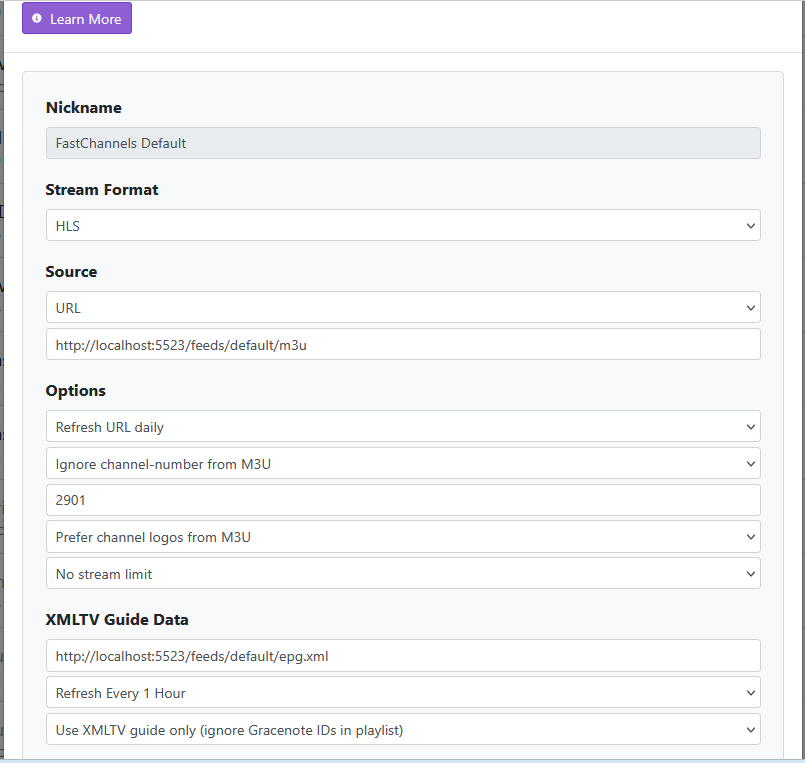
Task: Open the Refresh Every 1 Hour dropdown
Action: point(403,693)
